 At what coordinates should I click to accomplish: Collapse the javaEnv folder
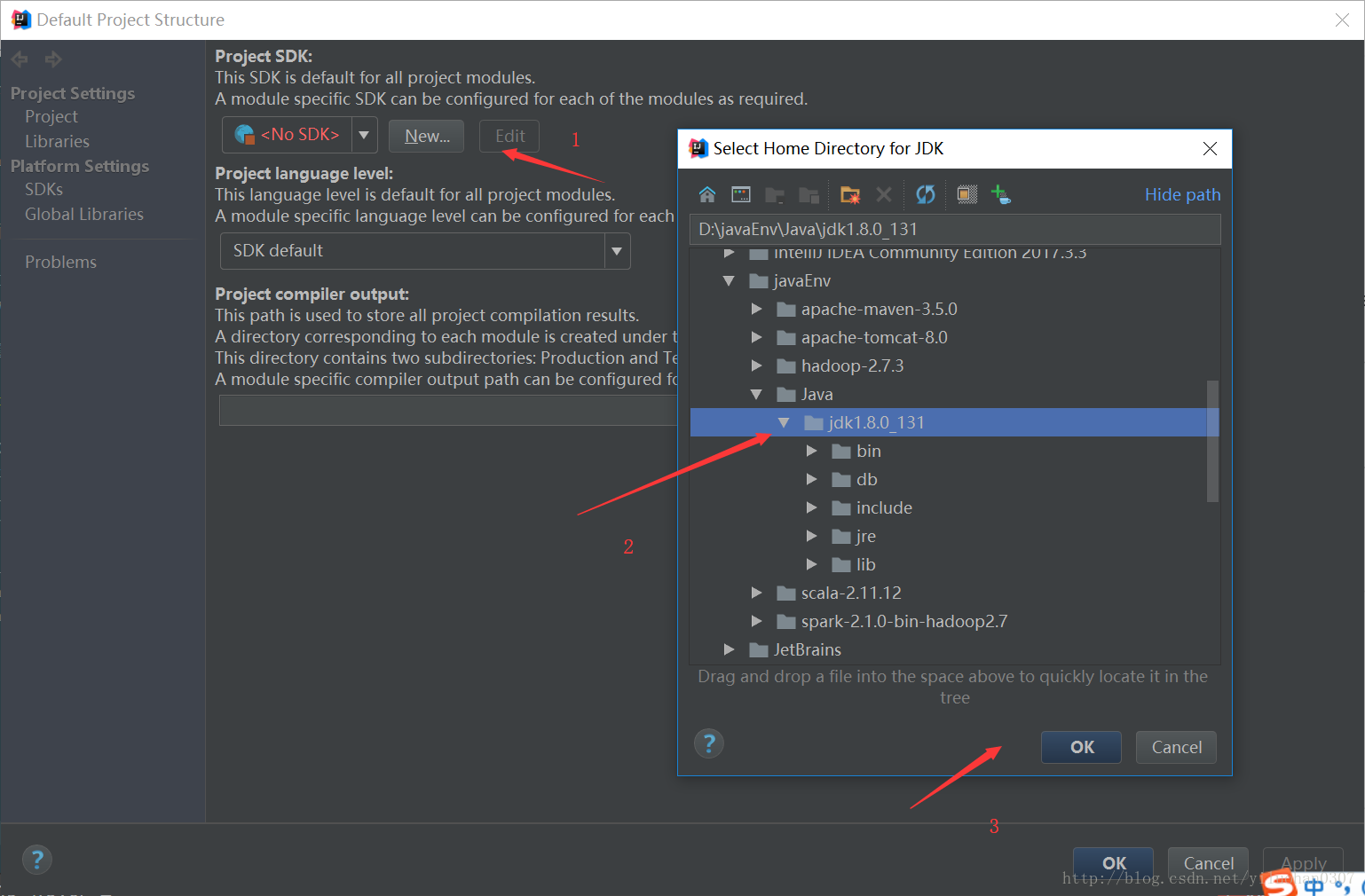coord(729,281)
